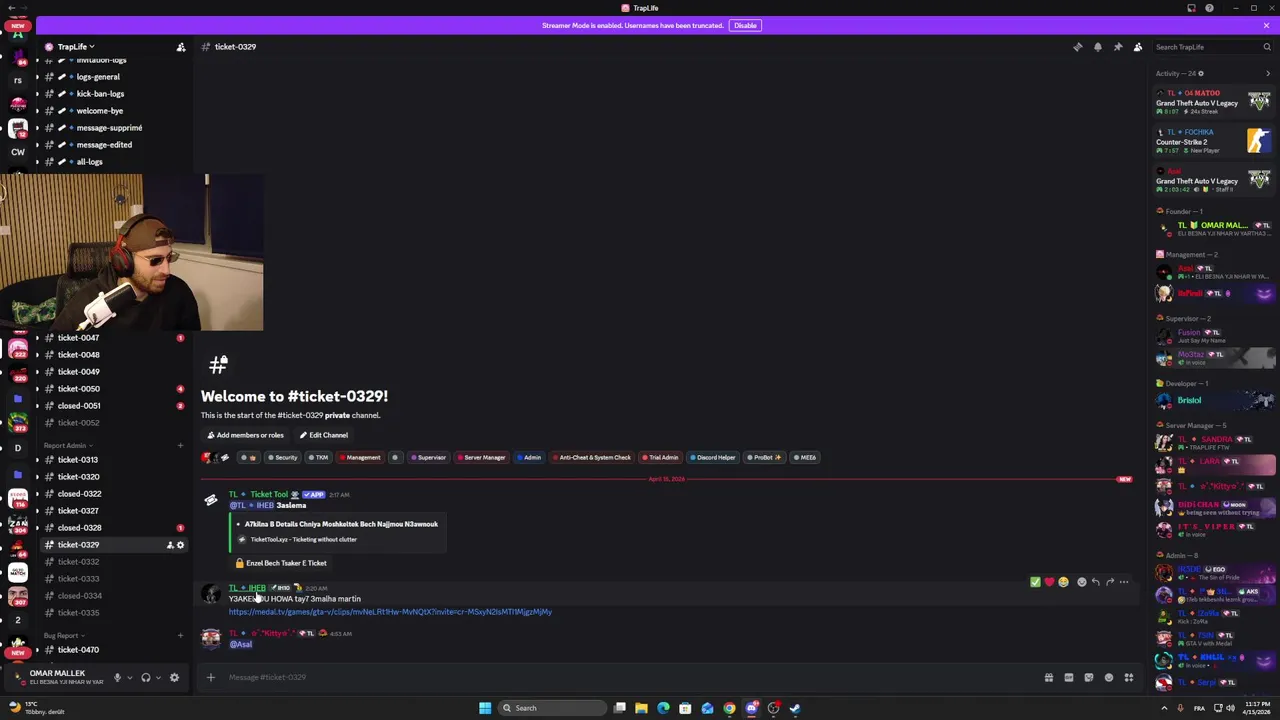Toggle microphone mute
Viewport: 1280px width, 720px height.
pyautogui.click(x=117, y=678)
